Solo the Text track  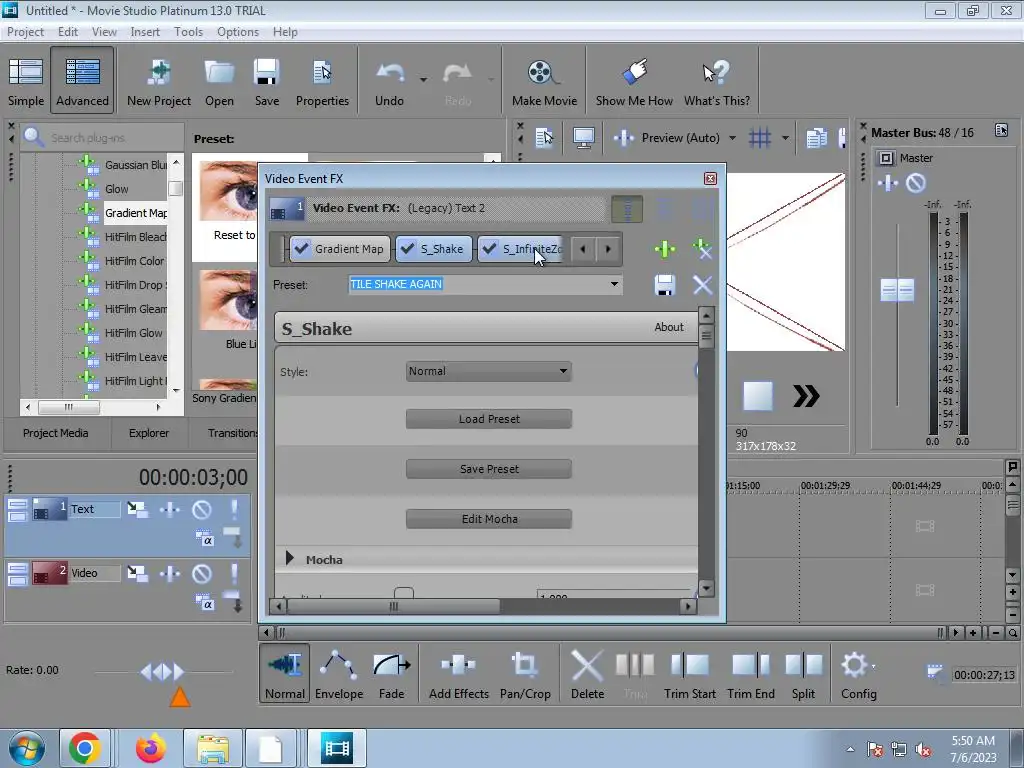click(234, 509)
